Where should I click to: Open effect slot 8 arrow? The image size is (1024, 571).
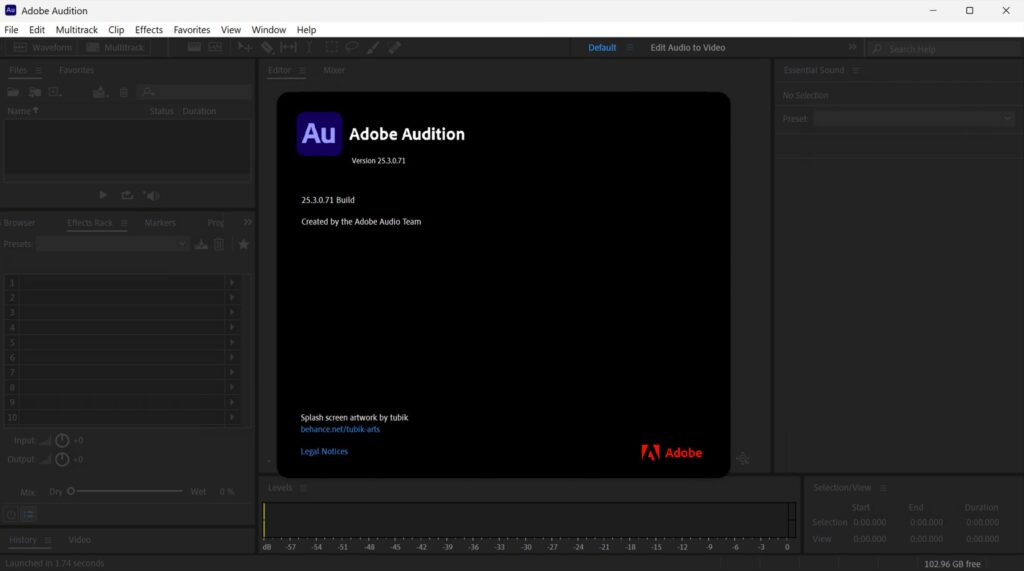[232, 387]
